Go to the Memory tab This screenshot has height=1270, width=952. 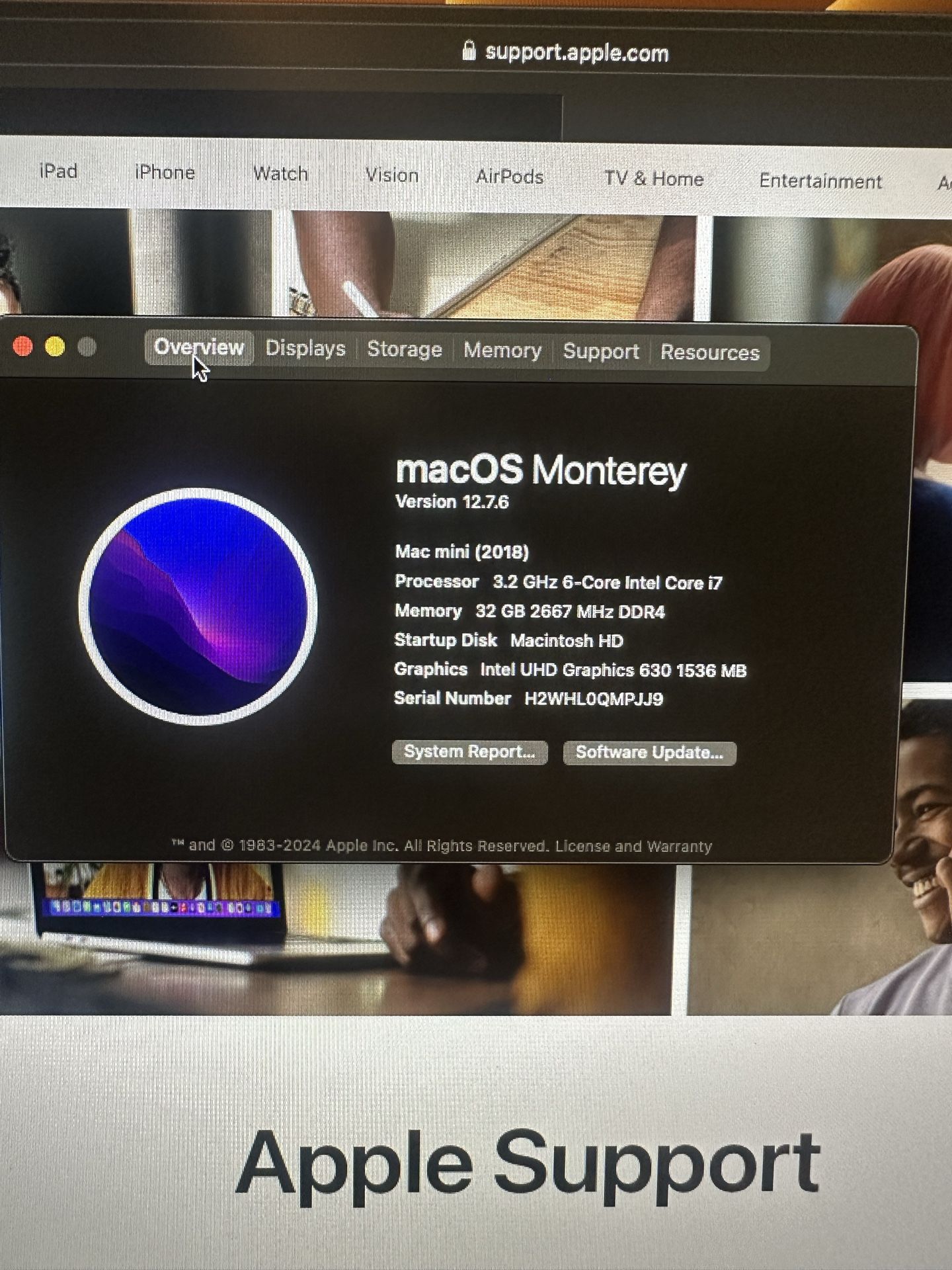tap(502, 351)
